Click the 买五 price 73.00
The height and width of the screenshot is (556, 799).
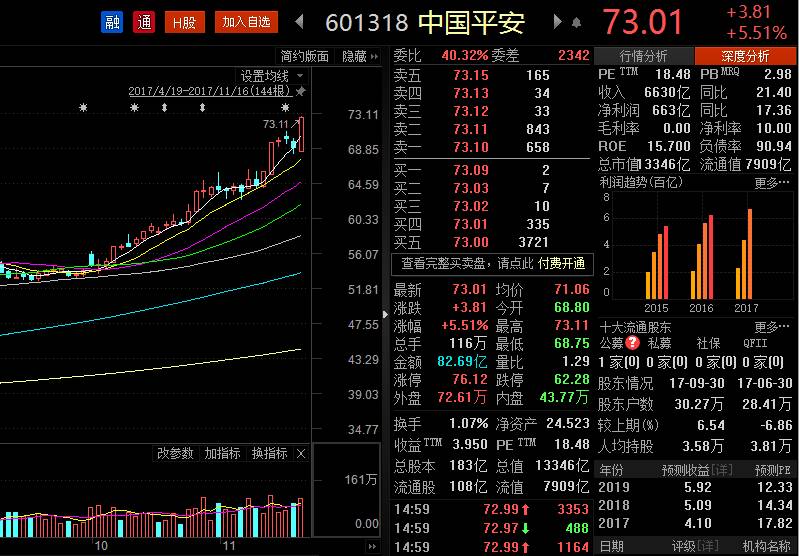(x=471, y=242)
